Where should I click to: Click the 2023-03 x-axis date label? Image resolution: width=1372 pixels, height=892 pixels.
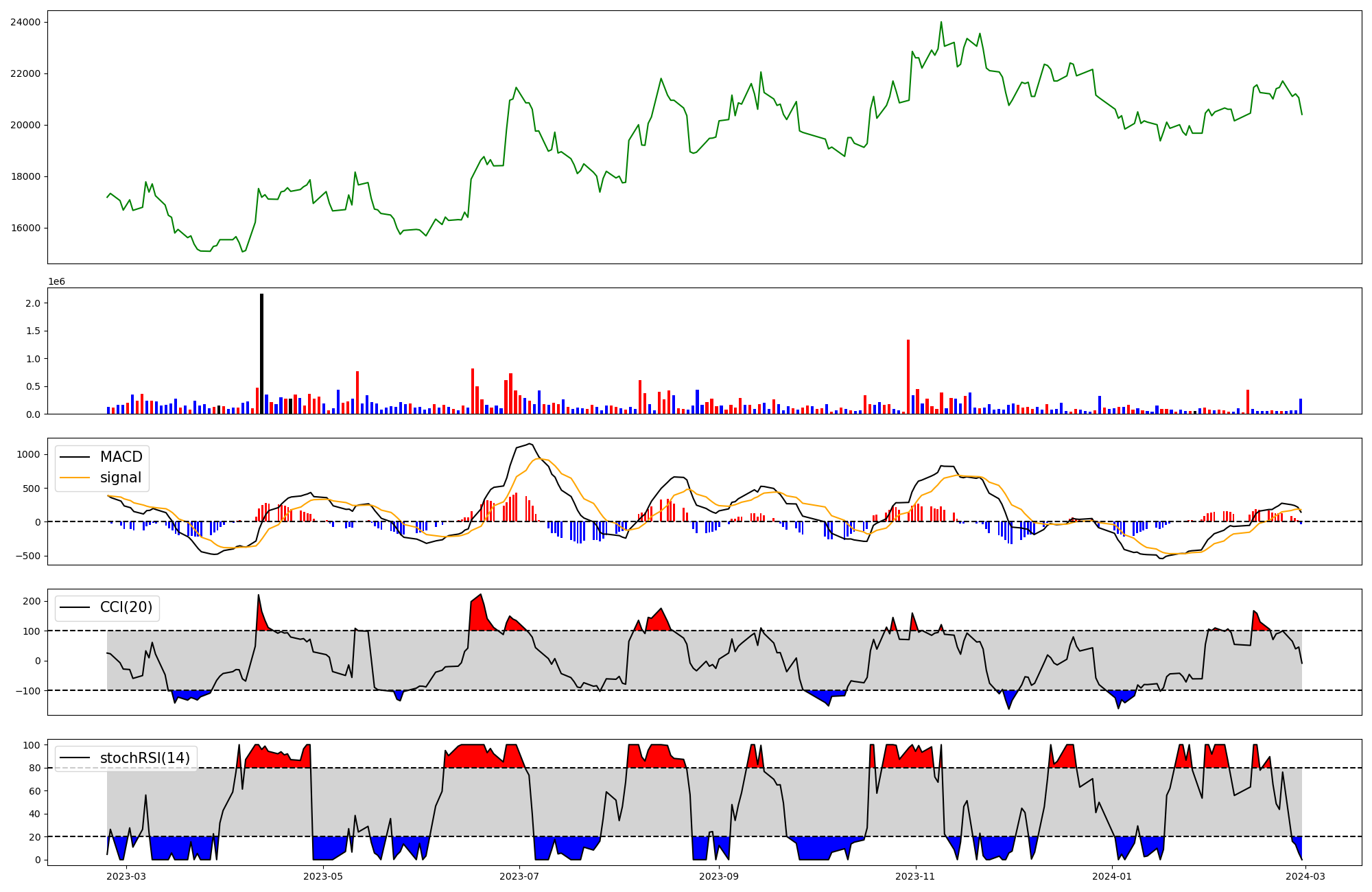(127, 876)
